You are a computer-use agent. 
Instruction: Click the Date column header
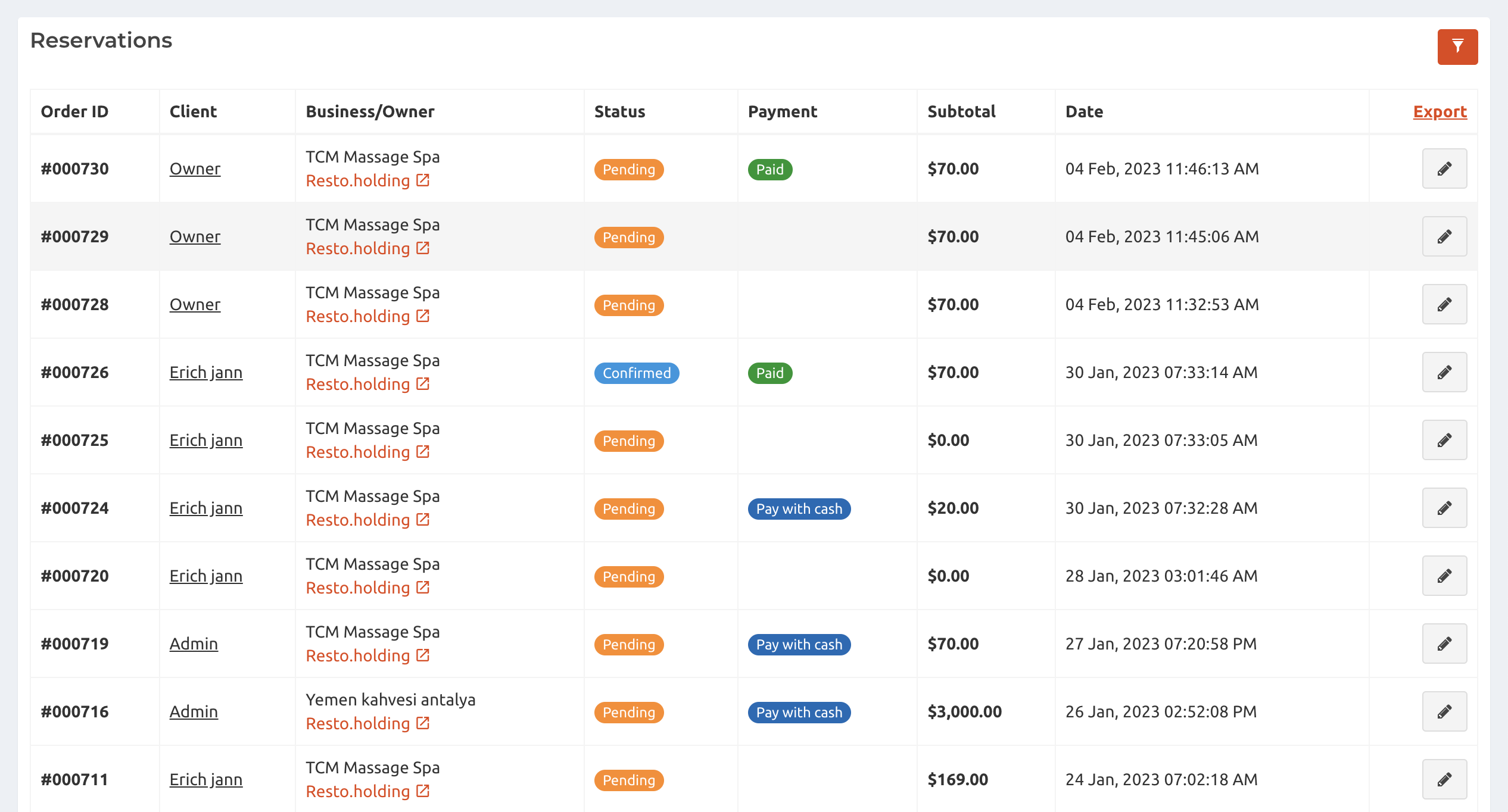point(1084,112)
